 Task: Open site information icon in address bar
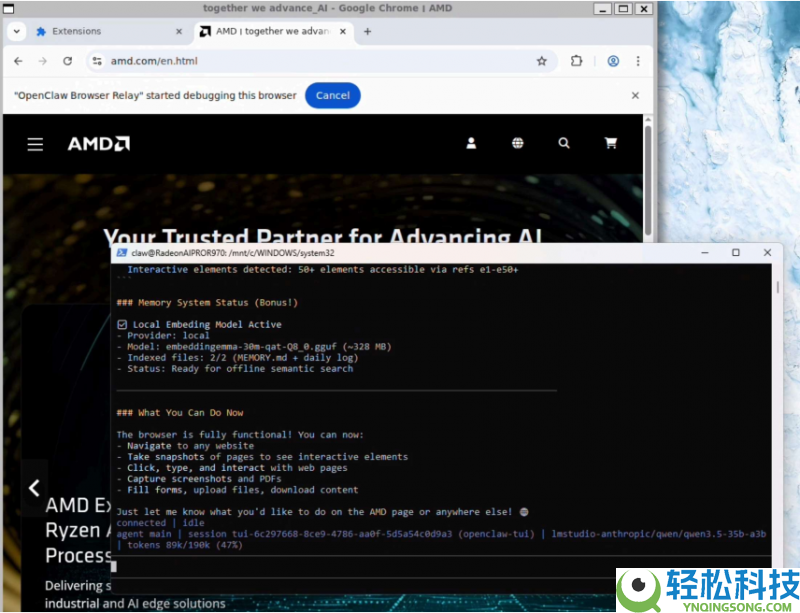pos(97,61)
